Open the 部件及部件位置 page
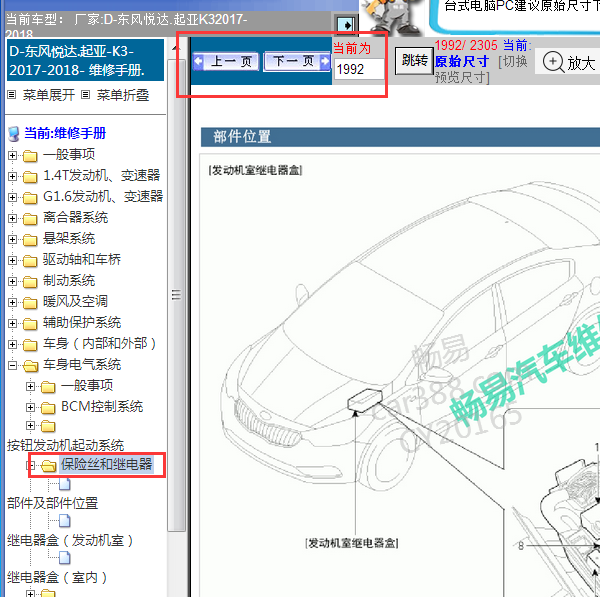The width and height of the screenshot is (600, 597). pos(52,503)
